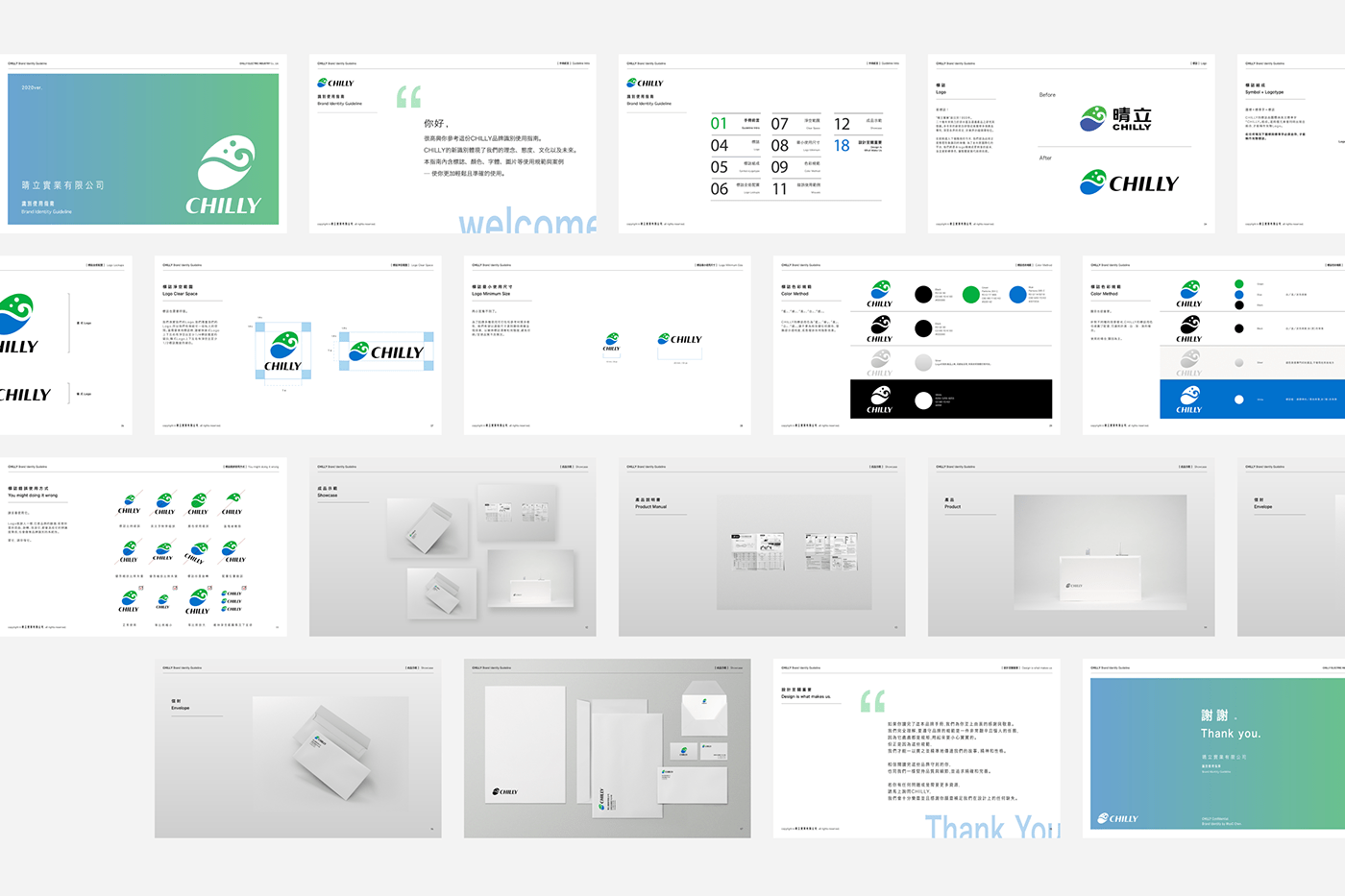Click the green quotation mark on design slide

point(872,701)
